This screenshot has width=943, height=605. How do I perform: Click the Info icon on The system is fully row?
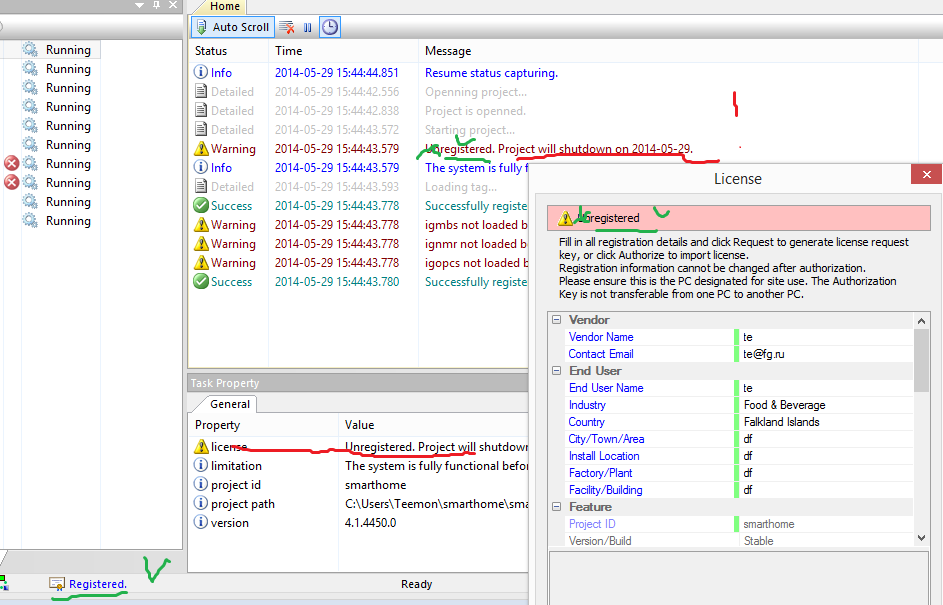pyautogui.click(x=200, y=167)
